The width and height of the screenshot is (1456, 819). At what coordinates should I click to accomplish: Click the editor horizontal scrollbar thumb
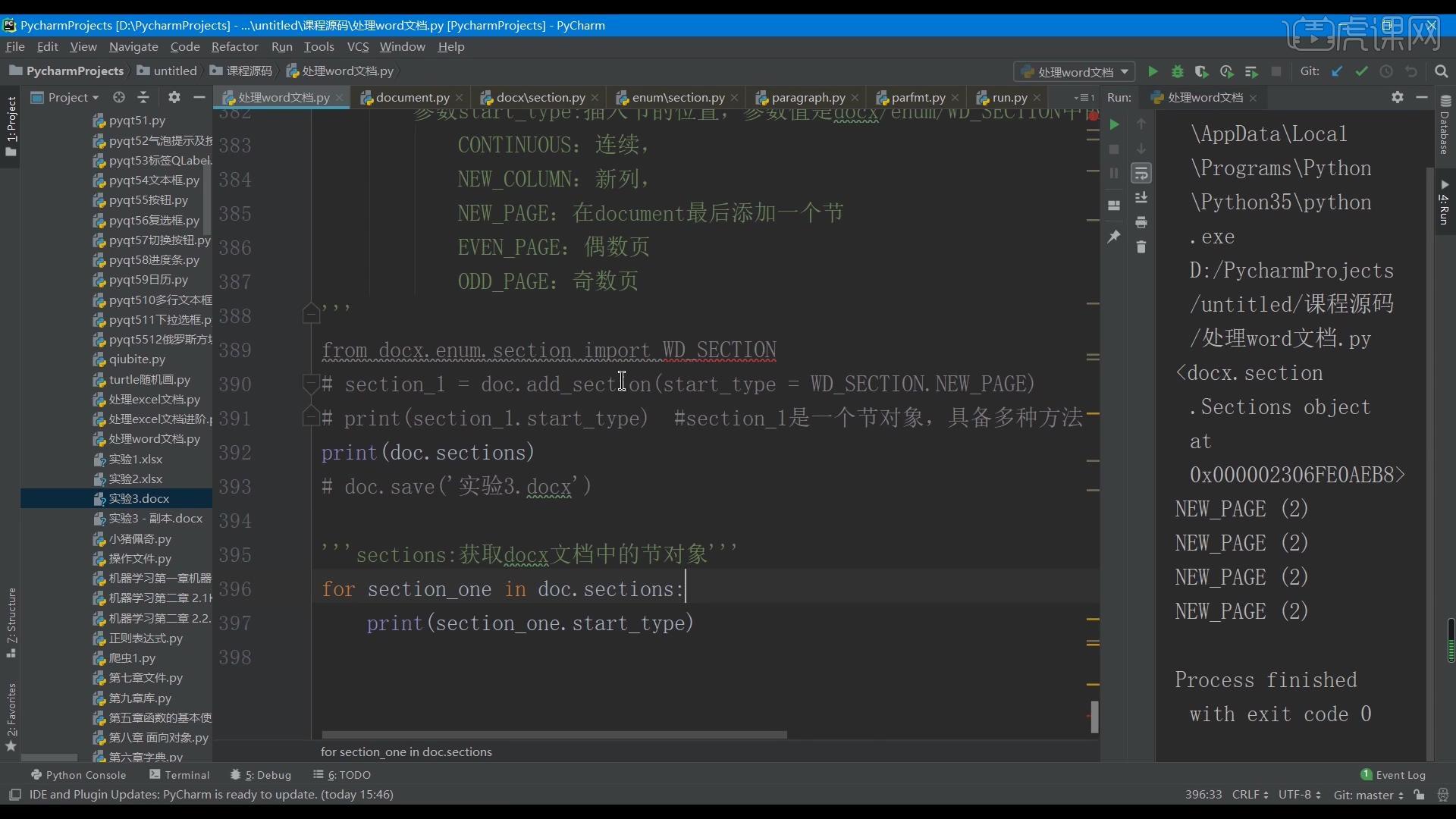point(554,734)
